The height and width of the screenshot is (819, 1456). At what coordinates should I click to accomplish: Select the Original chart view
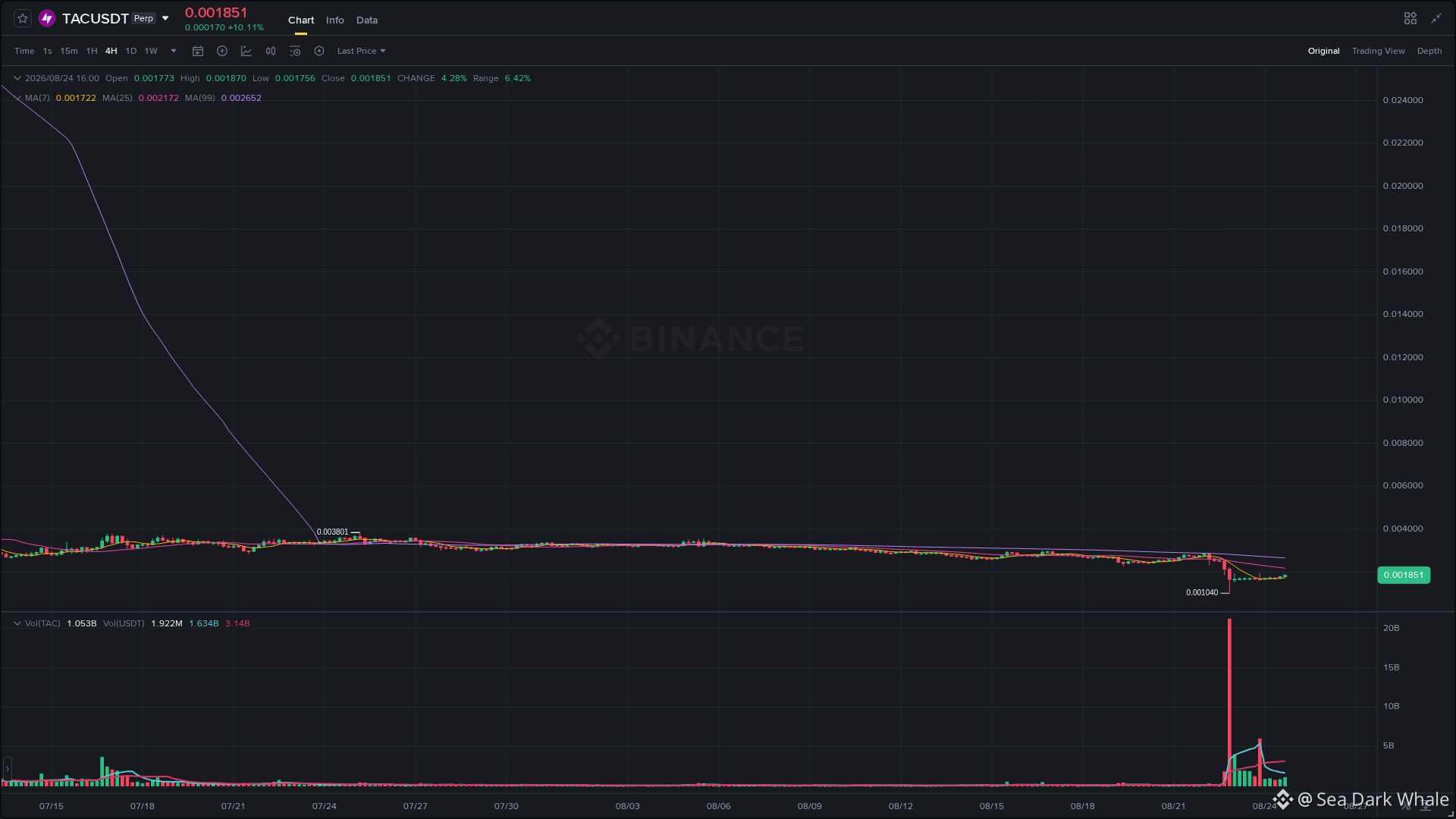point(1324,51)
